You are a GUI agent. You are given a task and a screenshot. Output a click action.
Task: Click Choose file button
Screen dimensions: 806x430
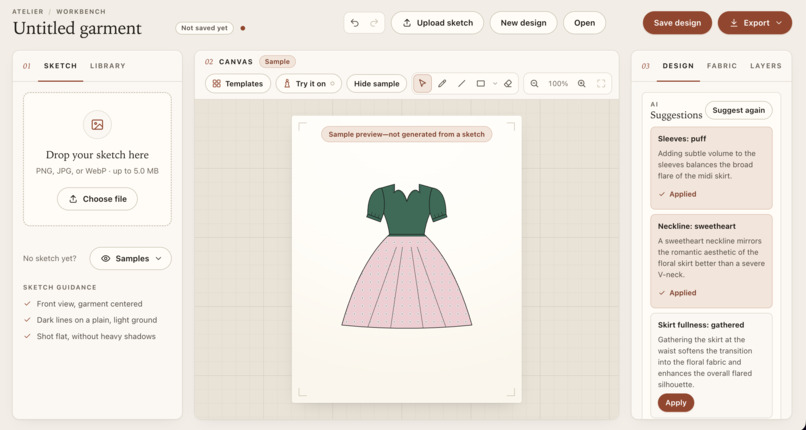pos(97,199)
